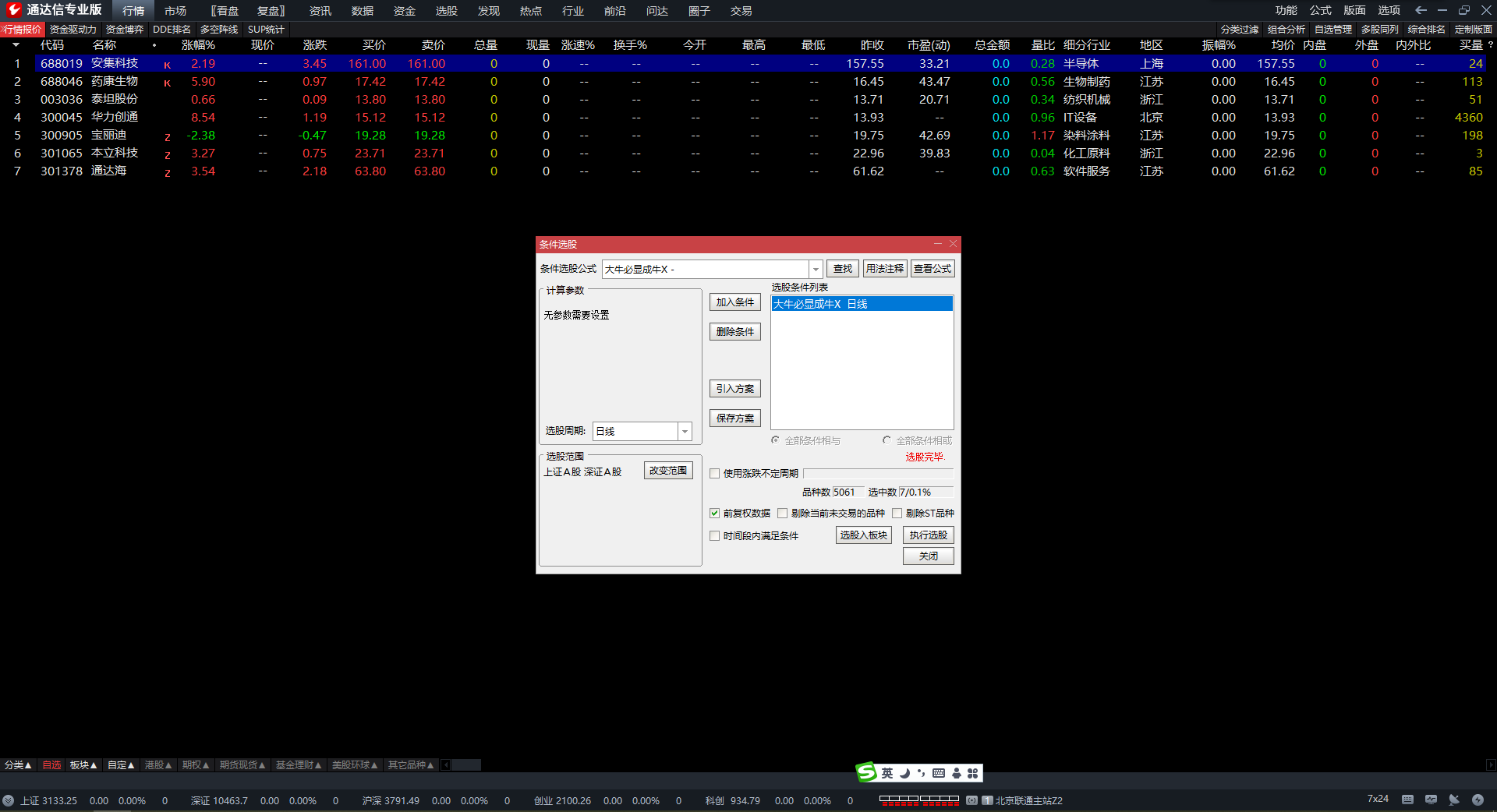Click the satellite dish connection icon
This screenshot has height=812, width=1497.
pos(1454,800)
